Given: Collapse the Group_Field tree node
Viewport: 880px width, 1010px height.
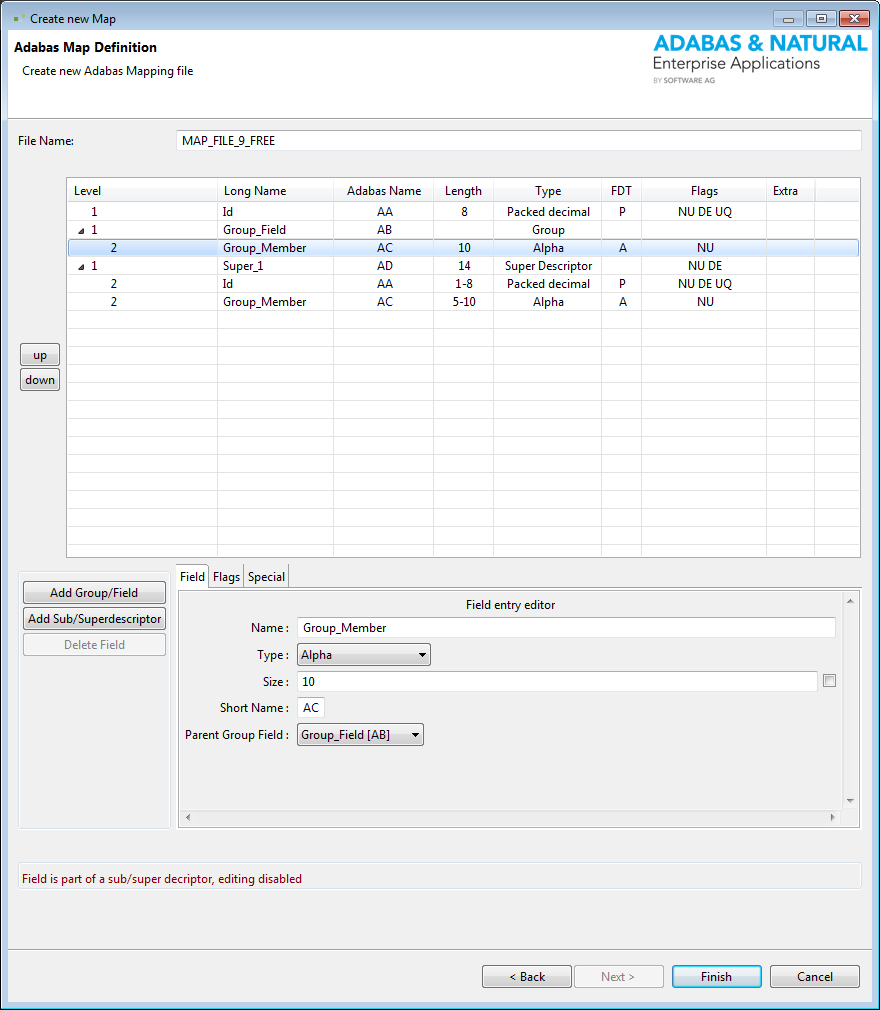Looking at the screenshot, I should pos(79,229).
